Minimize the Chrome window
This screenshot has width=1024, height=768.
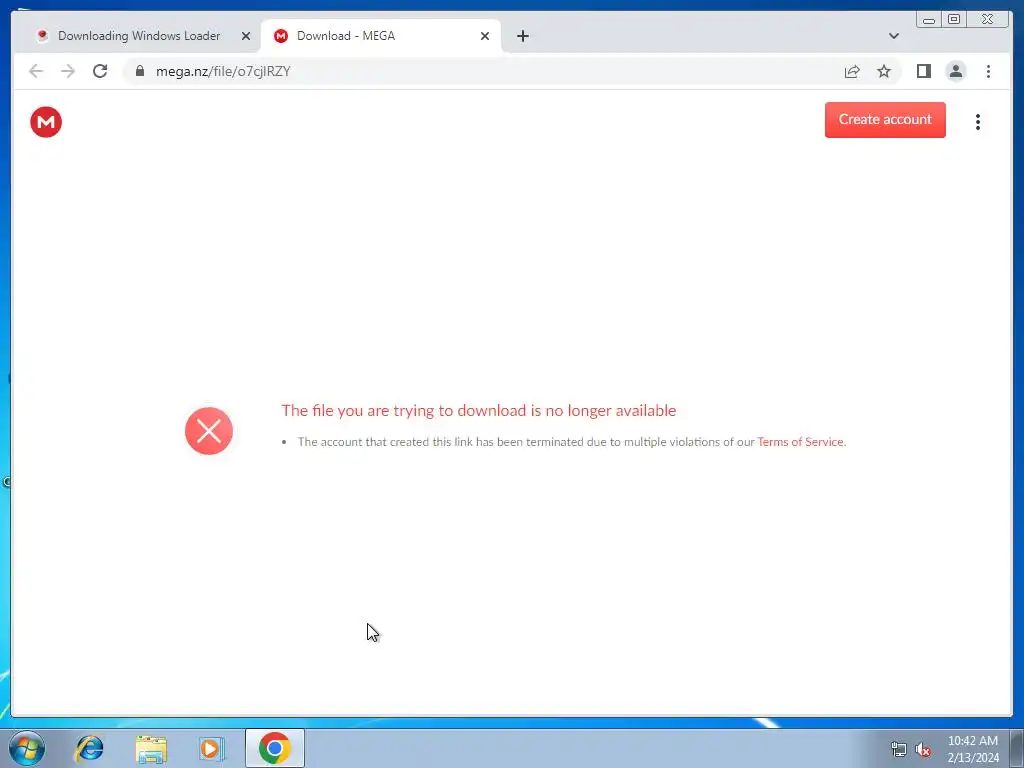pyautogui.click(x=929, y=20)
